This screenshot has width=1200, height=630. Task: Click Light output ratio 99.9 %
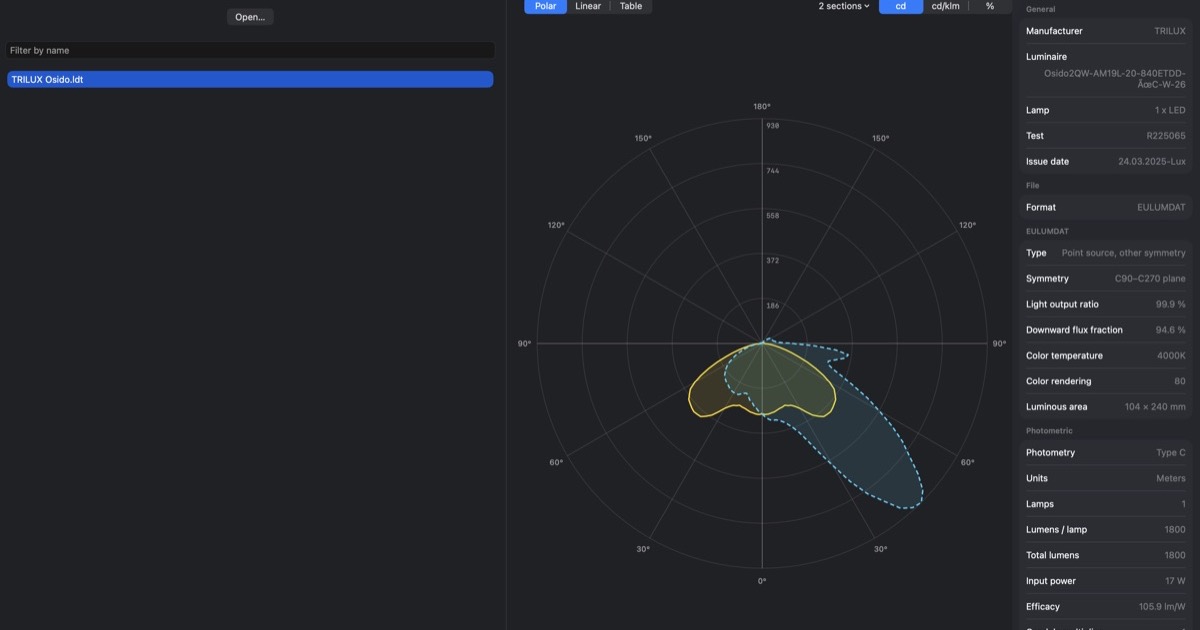(x=1171, y=304)
